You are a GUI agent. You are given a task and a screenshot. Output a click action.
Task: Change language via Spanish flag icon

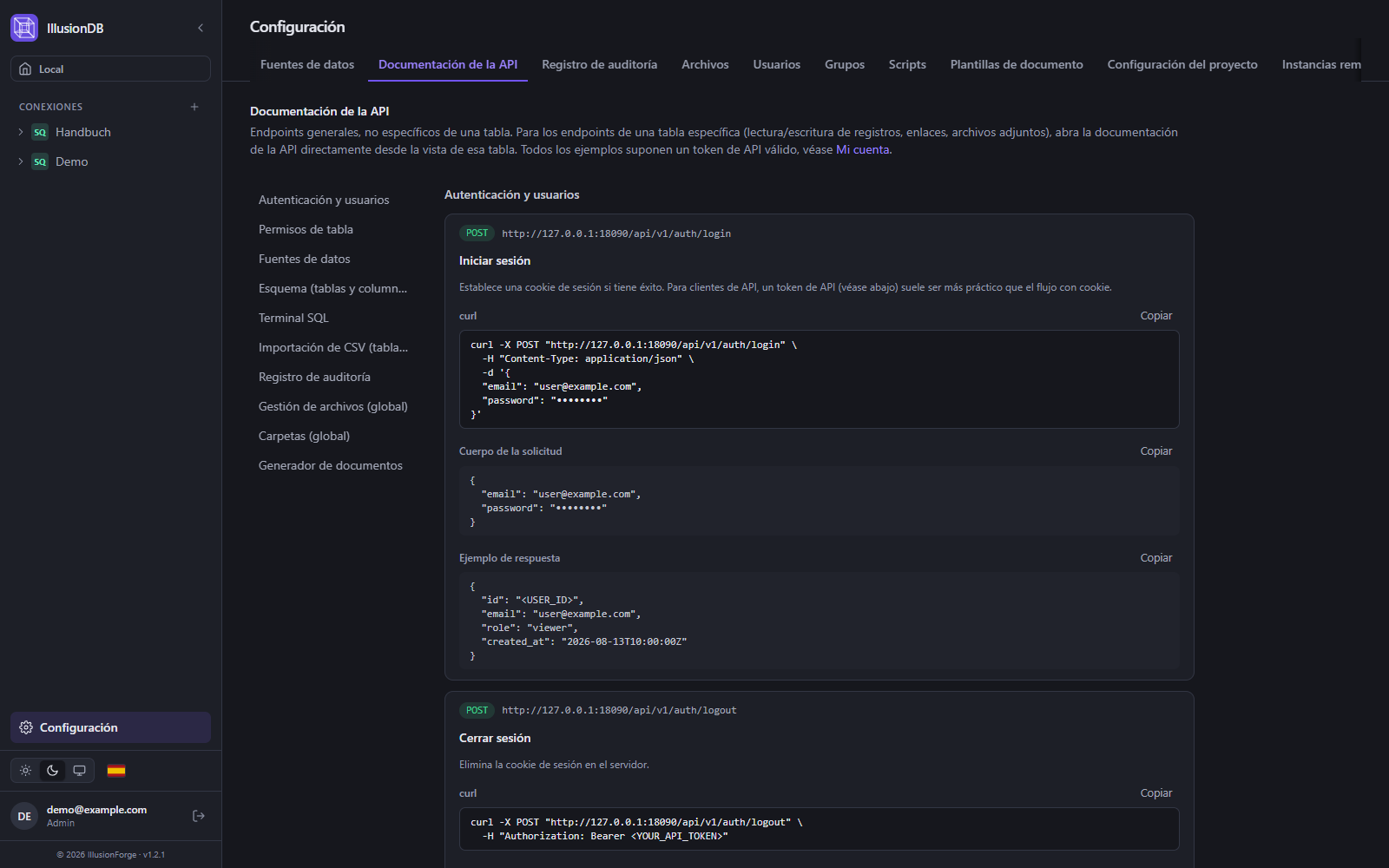coord(116,770)
